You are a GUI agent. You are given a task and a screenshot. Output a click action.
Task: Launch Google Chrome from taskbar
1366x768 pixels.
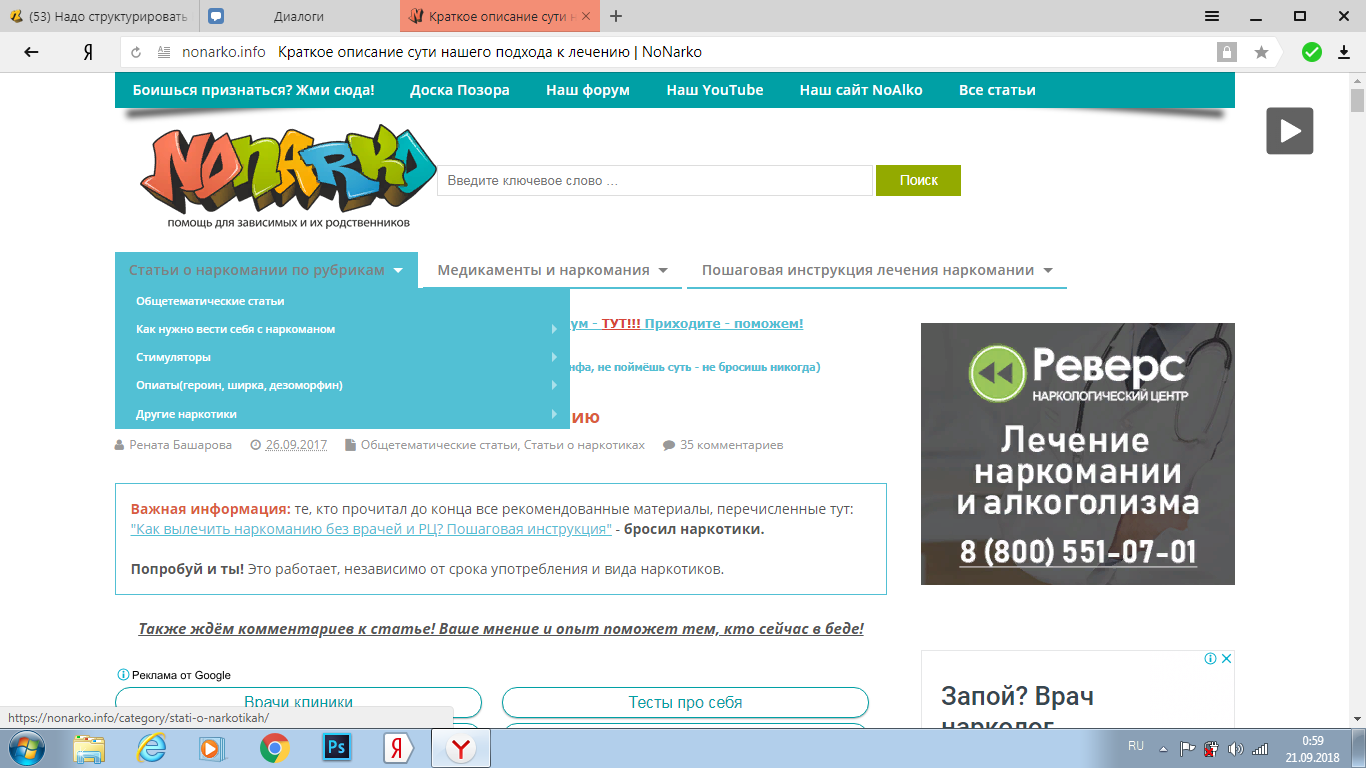(x=274, y=748)
